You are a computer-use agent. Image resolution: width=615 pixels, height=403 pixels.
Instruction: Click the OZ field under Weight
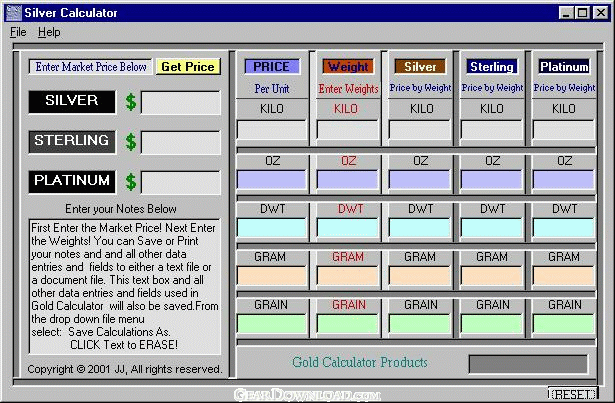348,180
